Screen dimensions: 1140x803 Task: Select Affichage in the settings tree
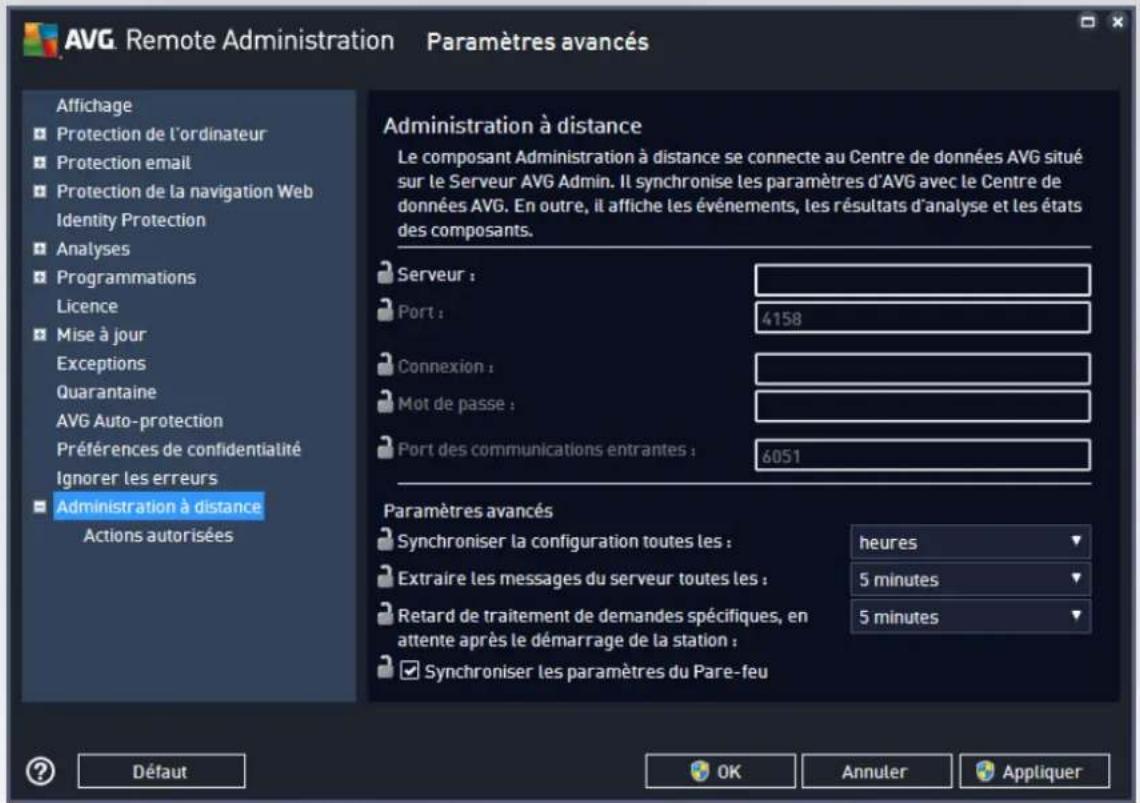point(95,105)
